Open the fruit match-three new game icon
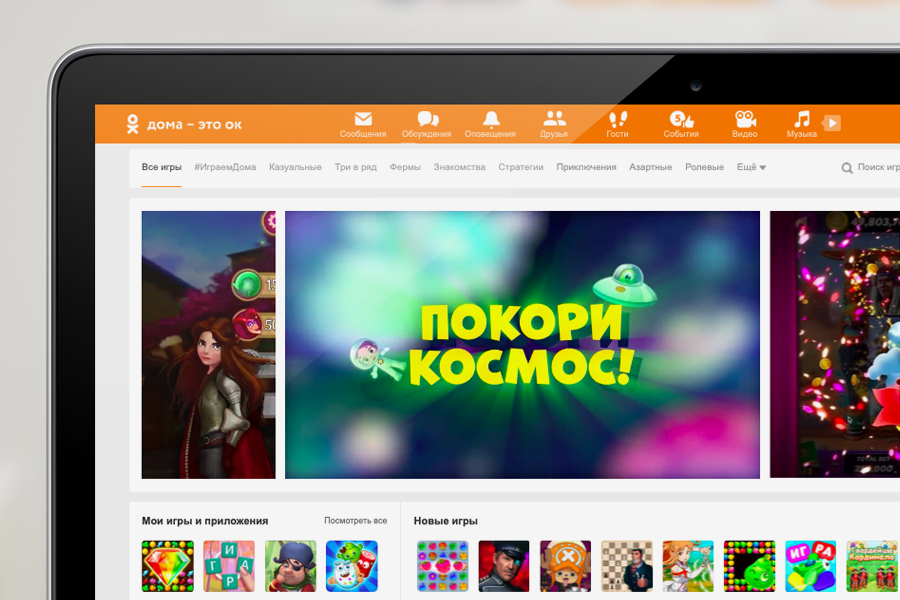This screenshot has width=900, height=600. click(x=443, y=566)
